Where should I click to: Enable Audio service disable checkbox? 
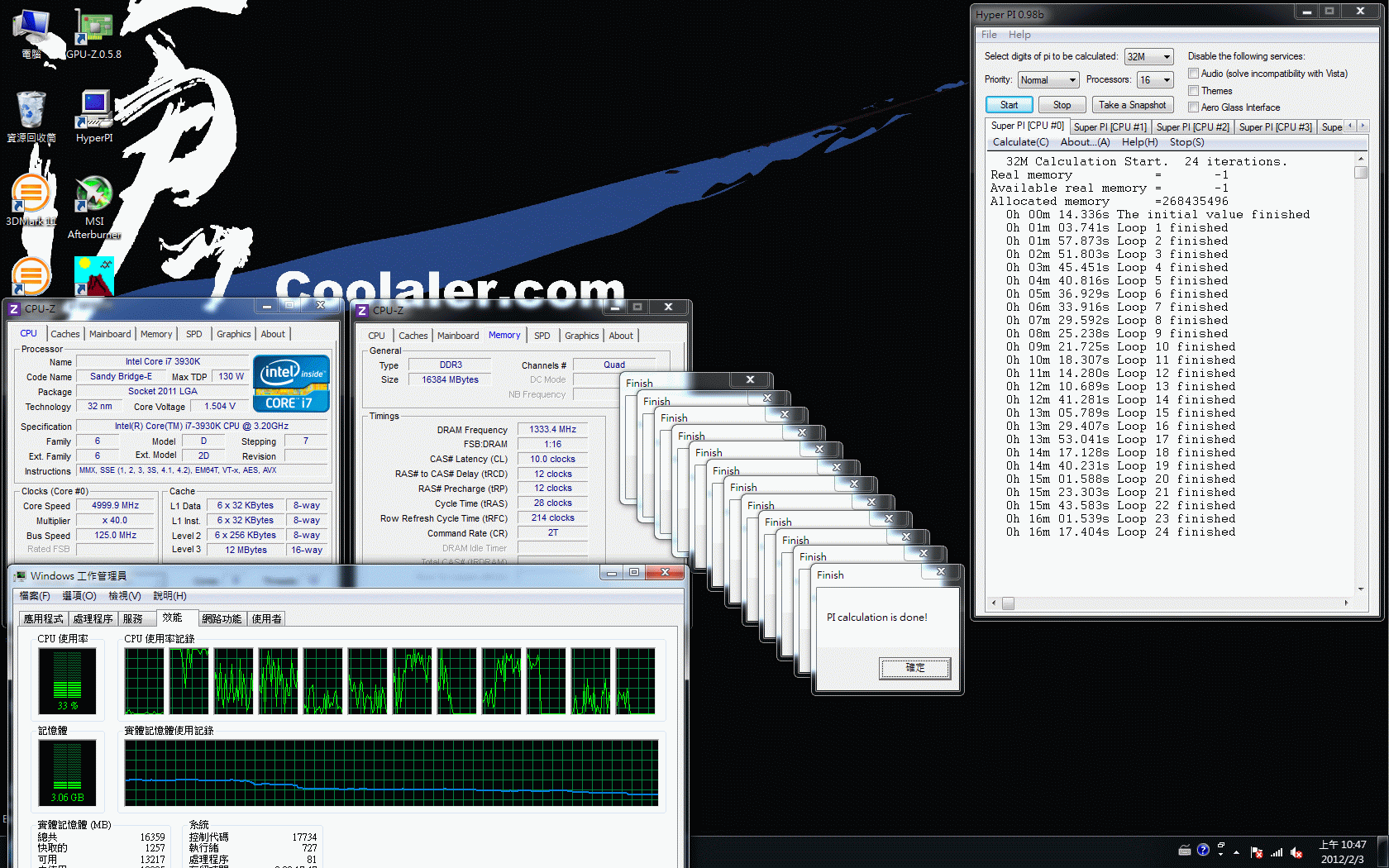[x=1194, y=74]
